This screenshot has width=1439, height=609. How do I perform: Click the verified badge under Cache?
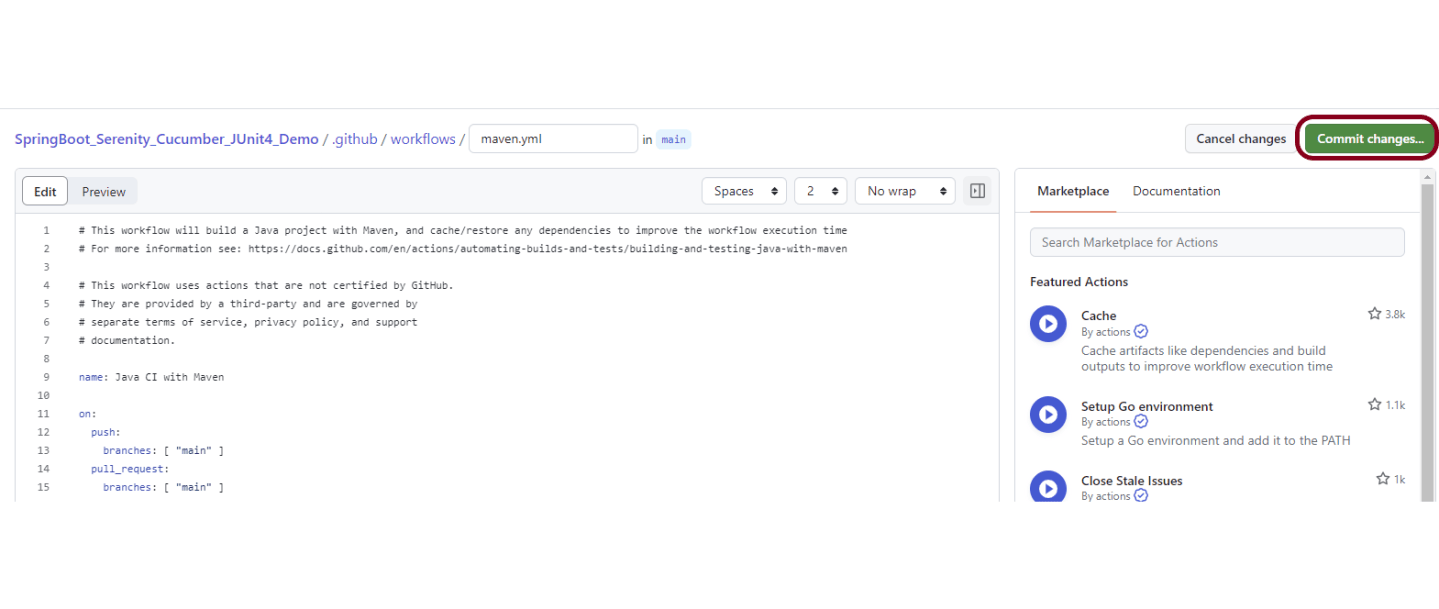click(x=1141, y=332)
